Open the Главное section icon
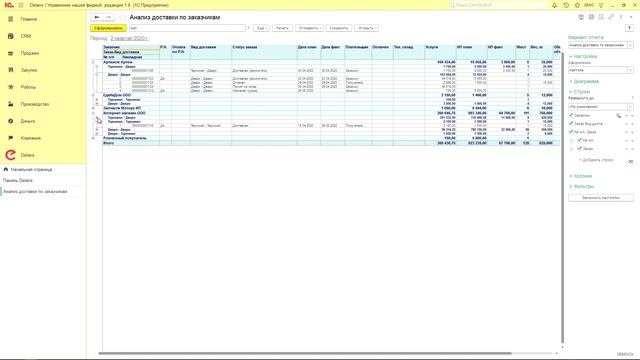The image size is (640, 360). [x=11, y=19]
